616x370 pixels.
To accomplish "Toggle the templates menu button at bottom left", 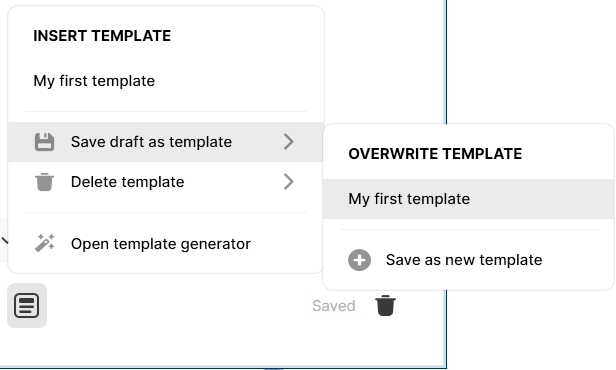I will click(27, 306).
